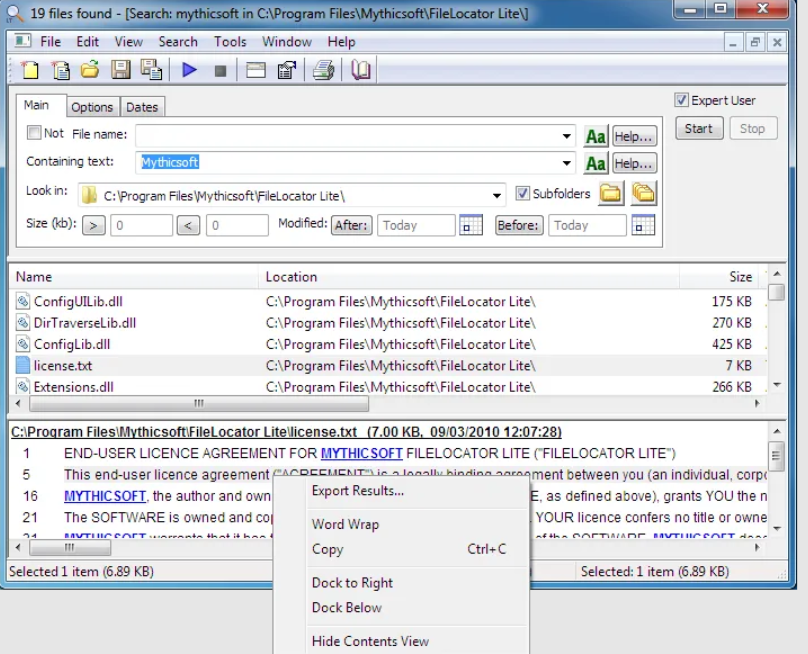Toggle the Before modified date filter

(519, 225)
